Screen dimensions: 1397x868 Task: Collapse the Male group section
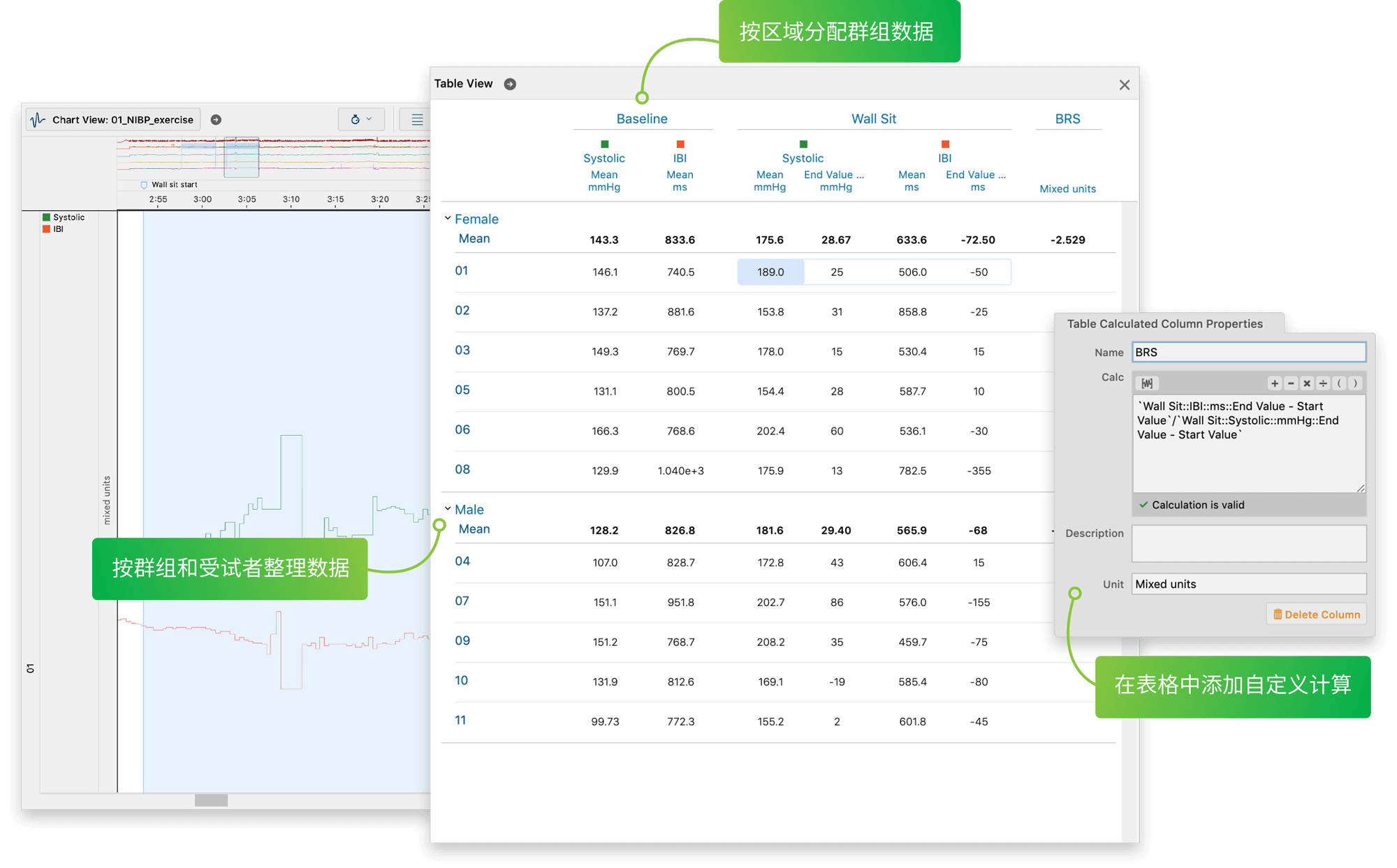click(448, 508)
